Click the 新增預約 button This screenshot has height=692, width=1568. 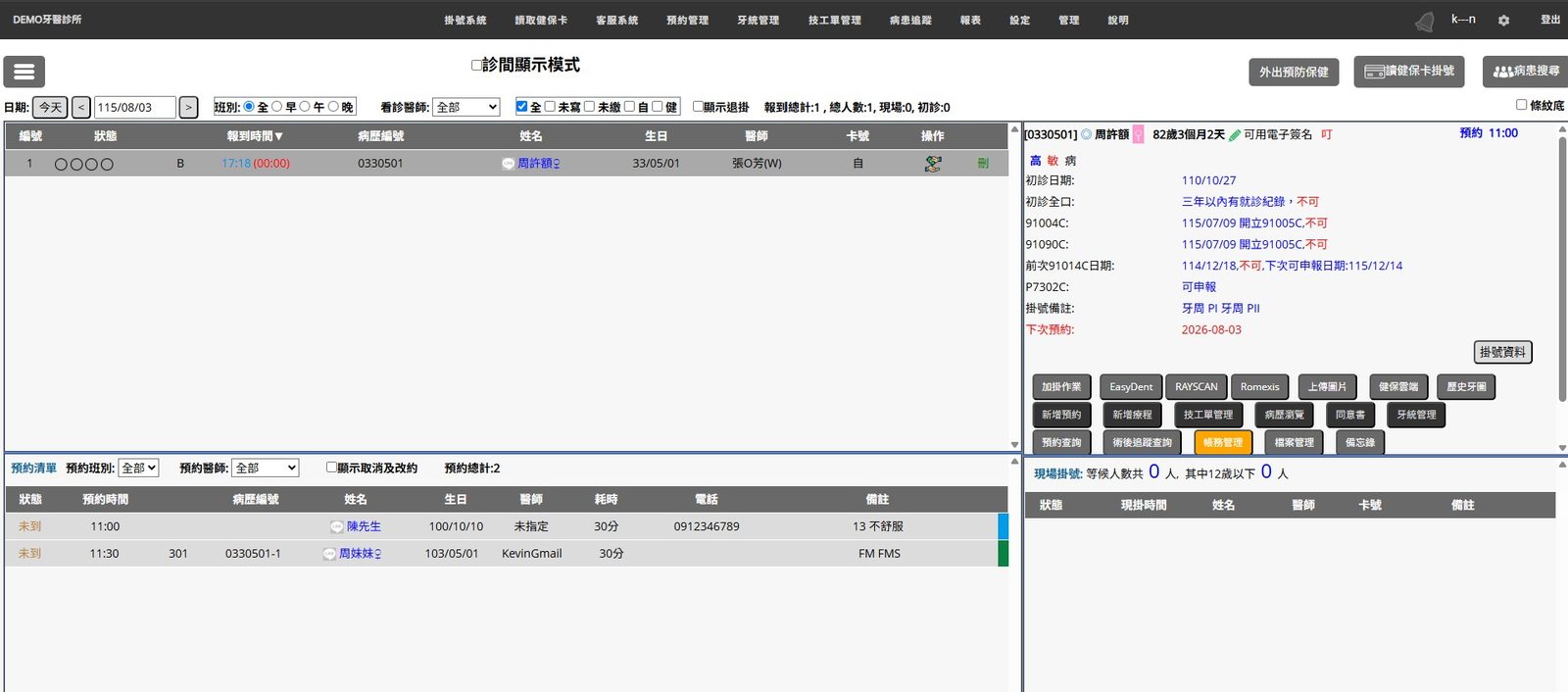point(1061,415)
